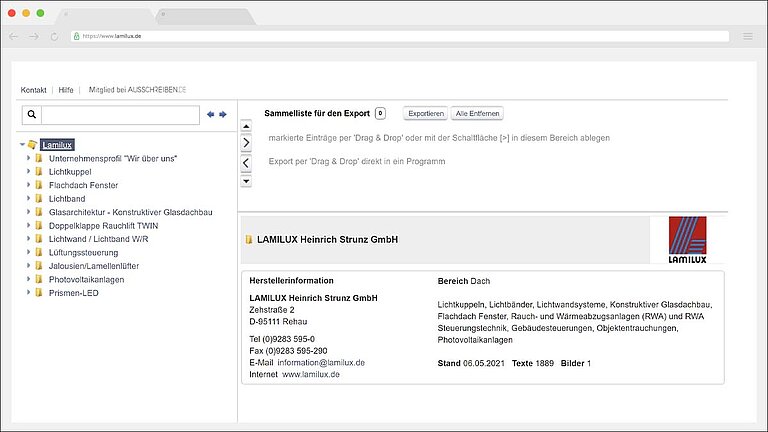Click folder icon beside LAMILUX Heinrich Strunz GmbH
Screen dimensions: 768x432
(249, 240)
